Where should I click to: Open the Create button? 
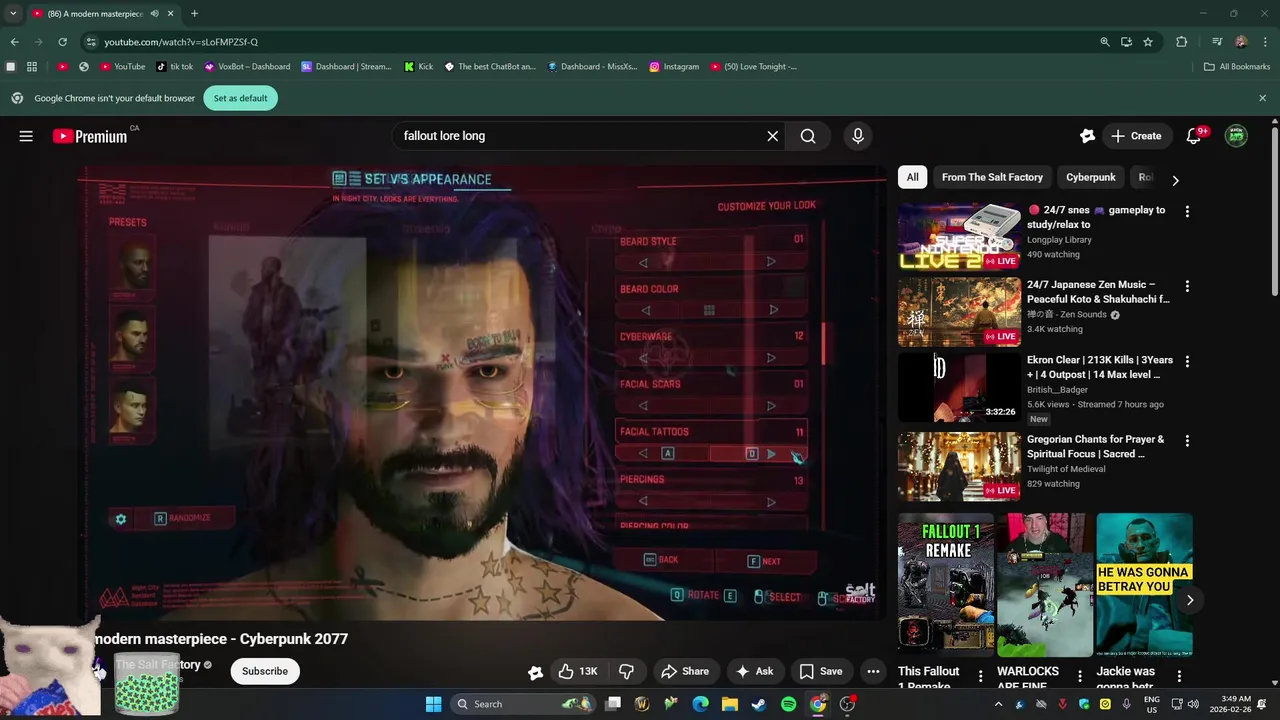point(1137,136)
